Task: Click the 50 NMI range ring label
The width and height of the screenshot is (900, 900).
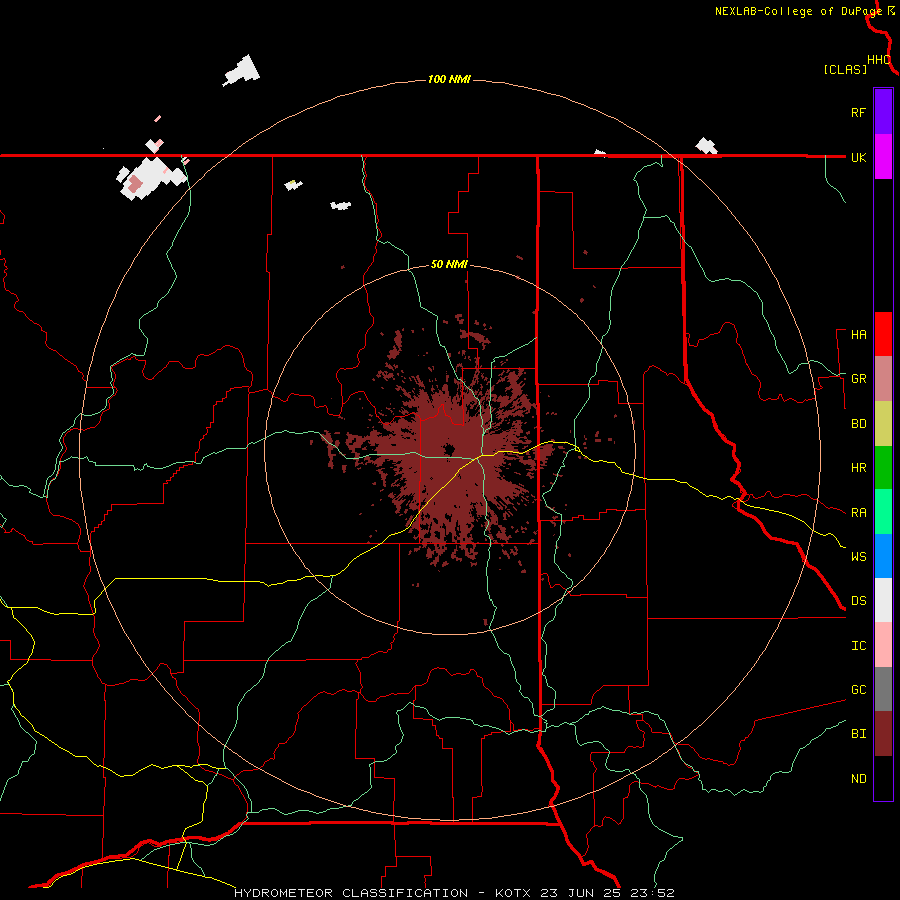Action: coord(449,264)
